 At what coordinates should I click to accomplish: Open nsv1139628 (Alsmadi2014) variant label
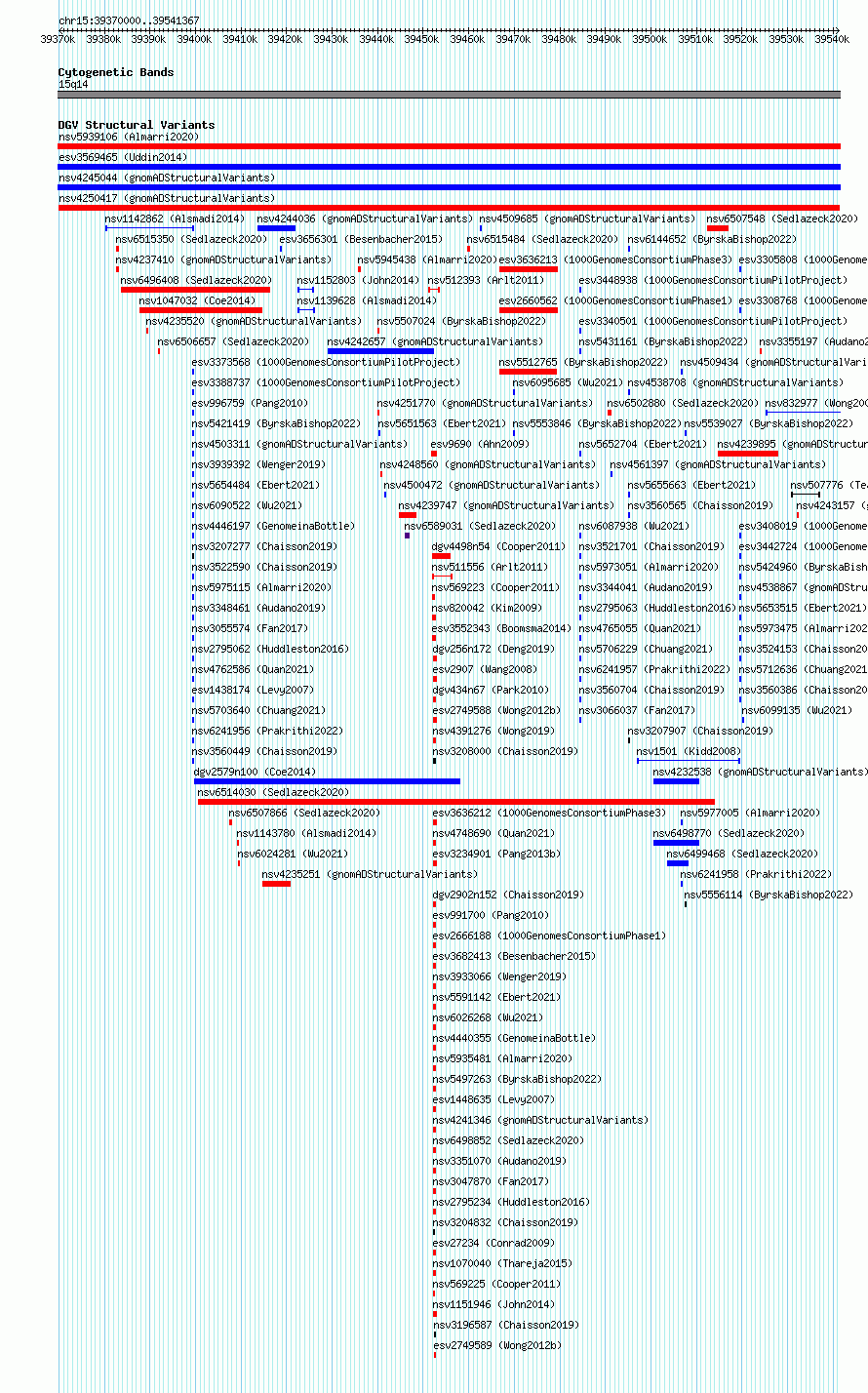[x=368, y=300]
